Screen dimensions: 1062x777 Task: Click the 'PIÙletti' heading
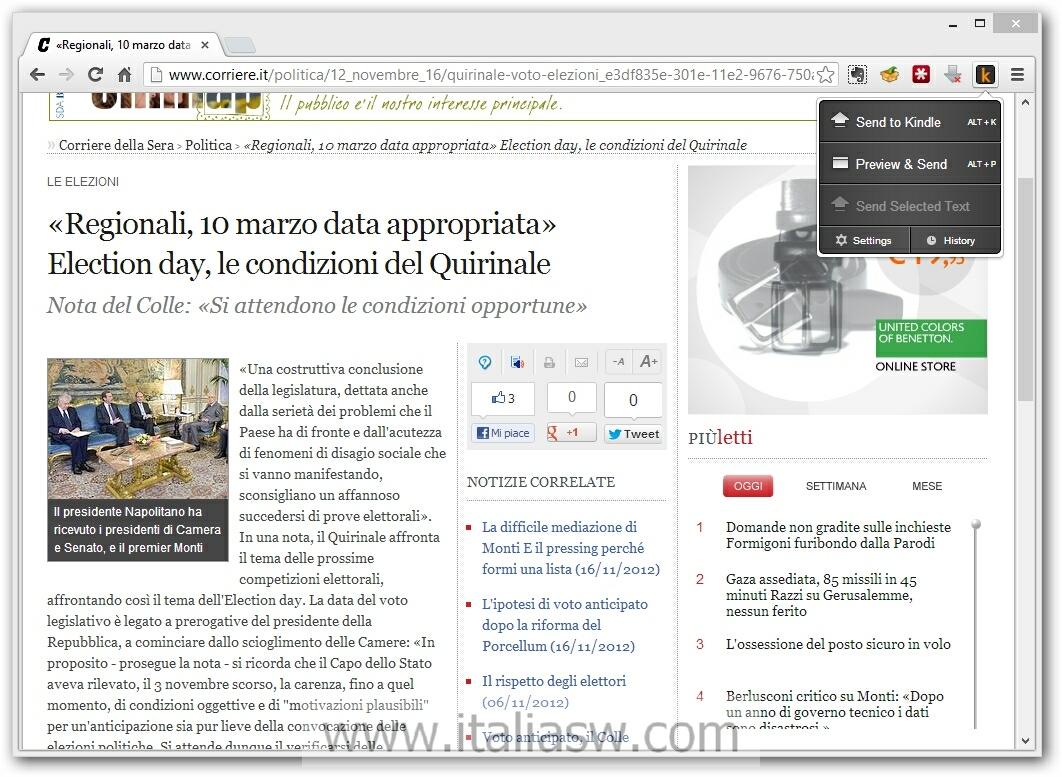(x=720, y=437)
